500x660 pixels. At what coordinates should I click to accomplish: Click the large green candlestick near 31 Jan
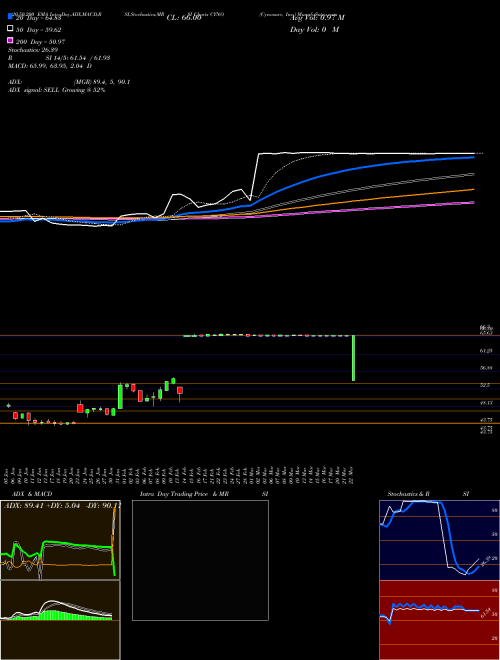(x=120, y=396)
